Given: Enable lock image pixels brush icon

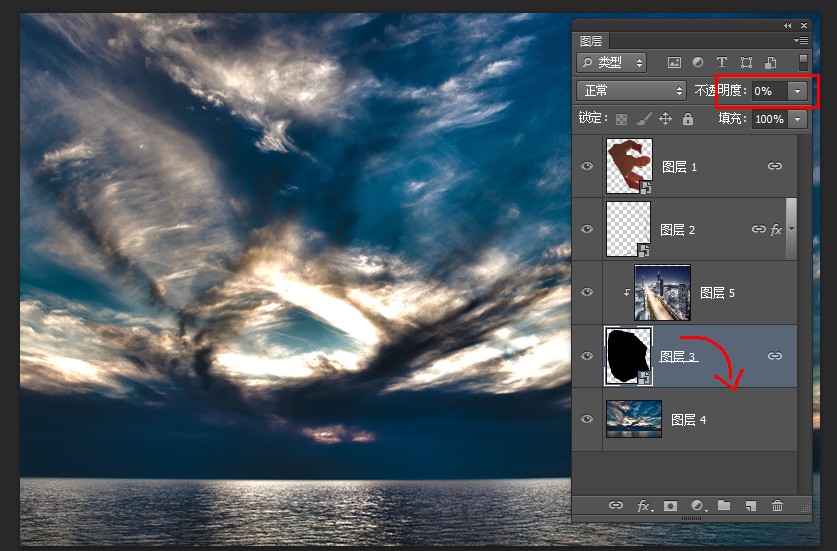Looking at the screenshot, I should (644, 119).
